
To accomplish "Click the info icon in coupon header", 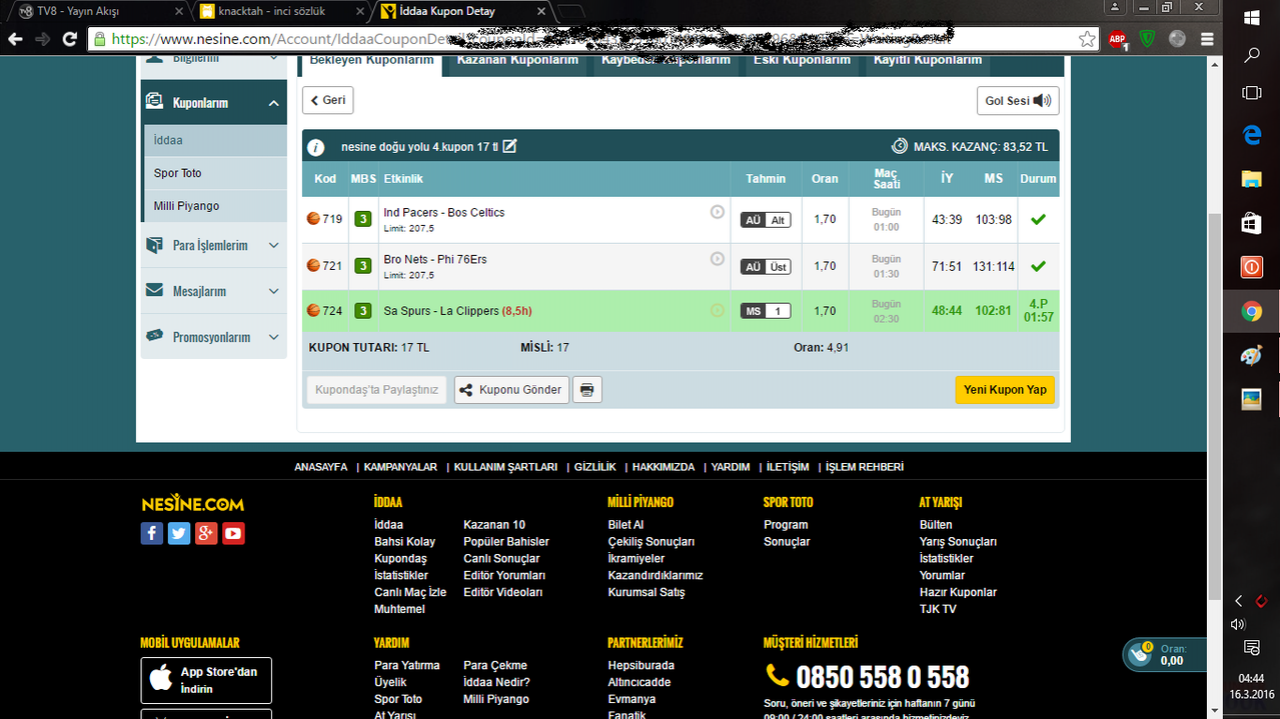I will [x=316, y=147].
